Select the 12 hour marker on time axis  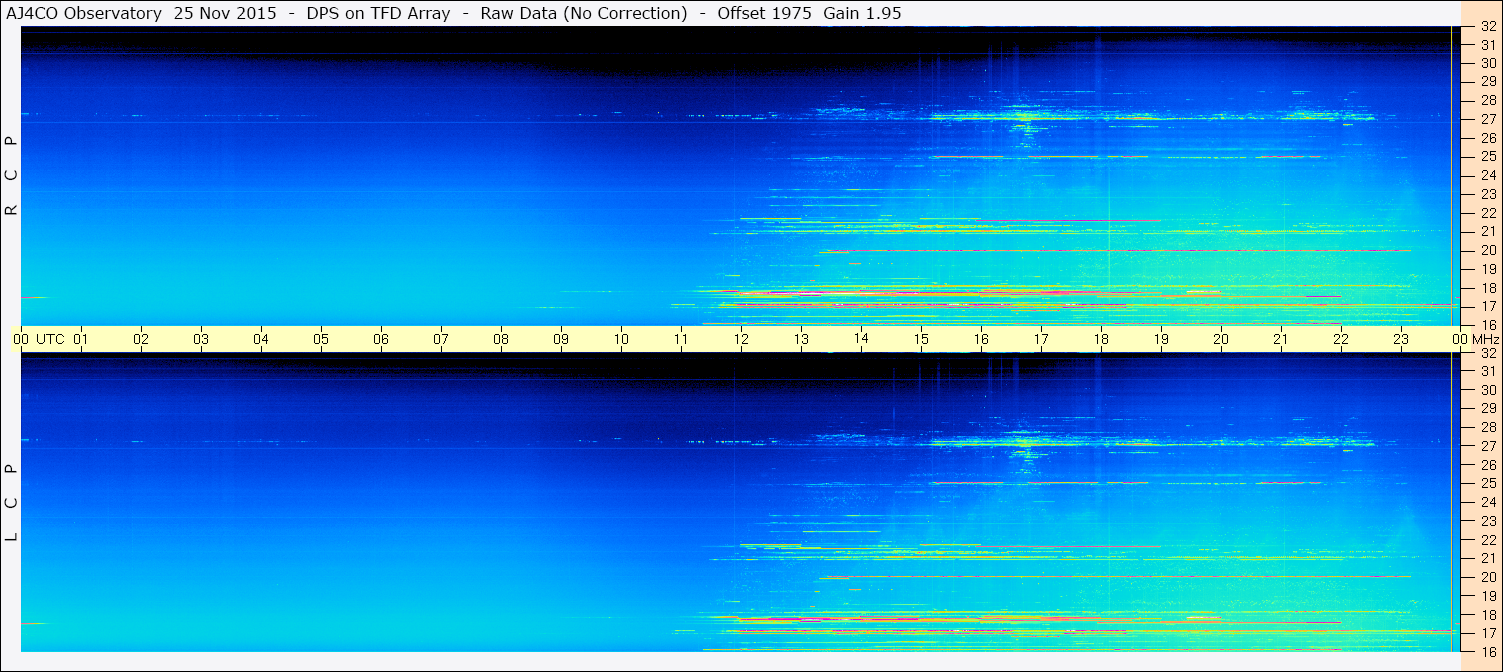tap(741, 339)
